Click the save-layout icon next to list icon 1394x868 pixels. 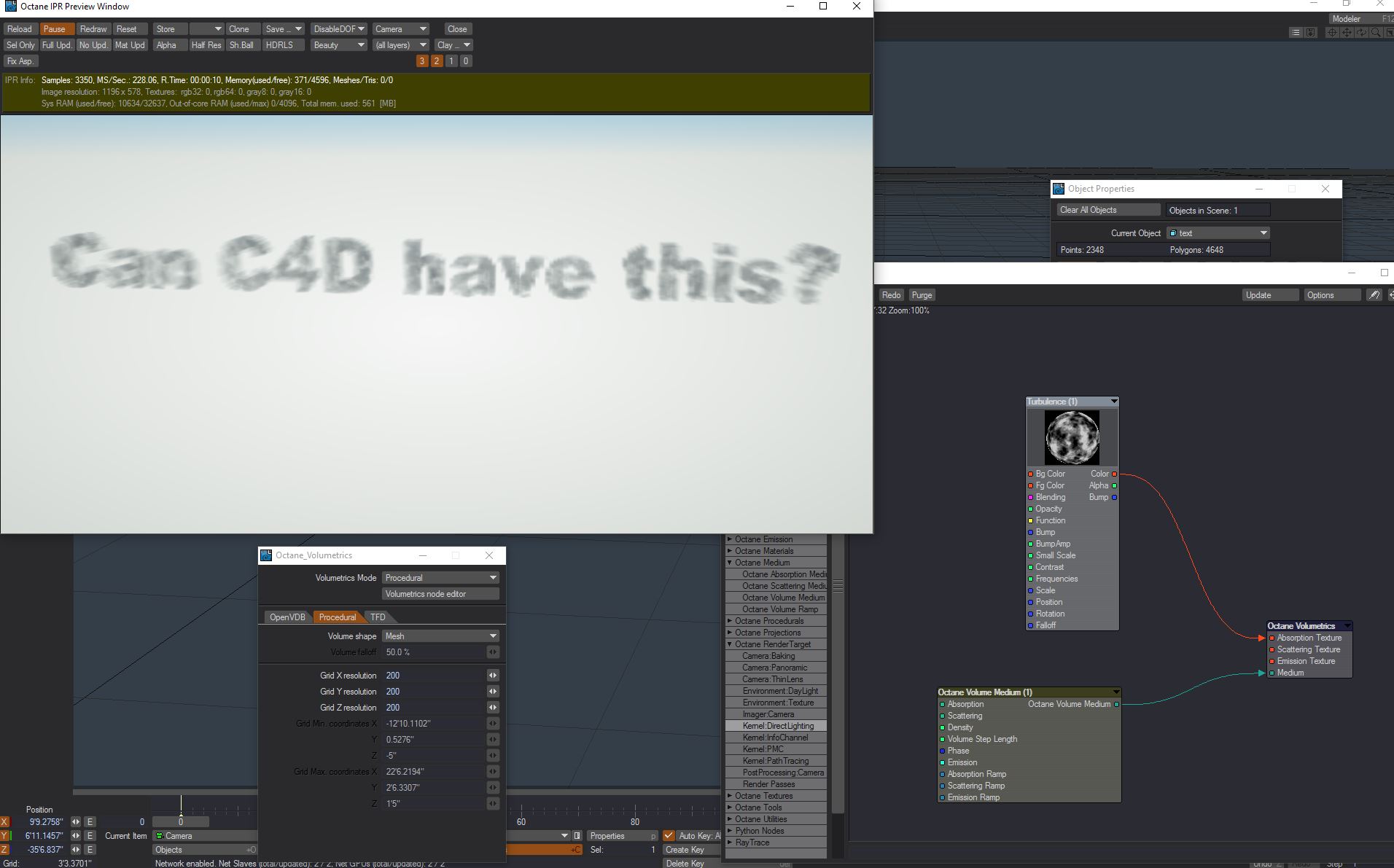click(1310, 33)
